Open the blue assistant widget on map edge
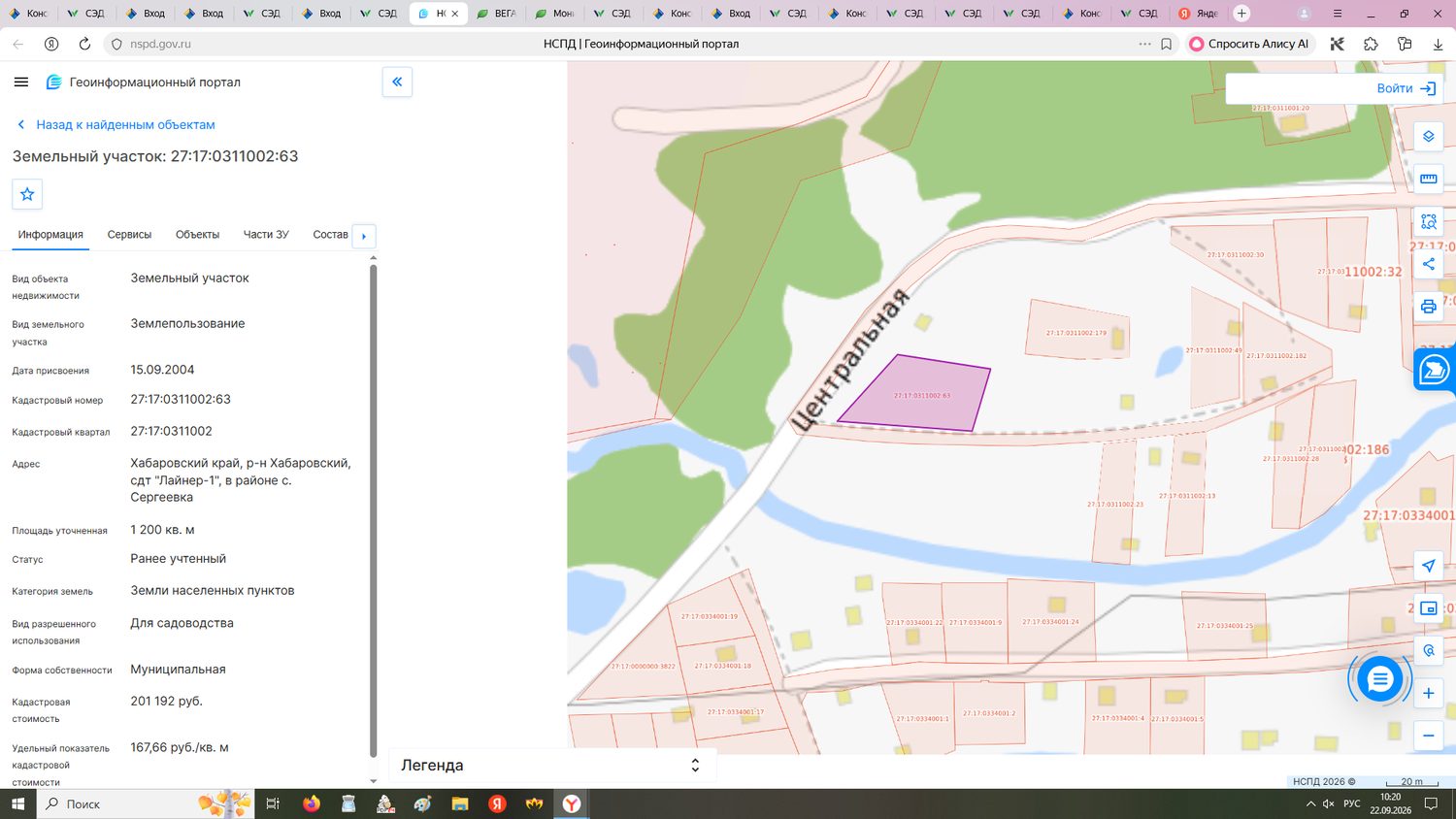Viewport: 1456px width, 819px height. pyautogui.click(x=1435, y=370)
